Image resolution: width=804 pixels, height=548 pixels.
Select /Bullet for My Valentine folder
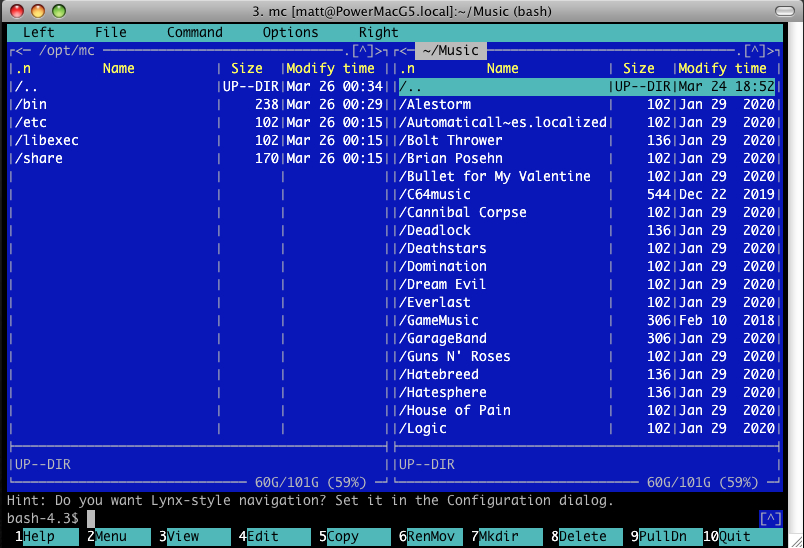click(x=587, y=176)
